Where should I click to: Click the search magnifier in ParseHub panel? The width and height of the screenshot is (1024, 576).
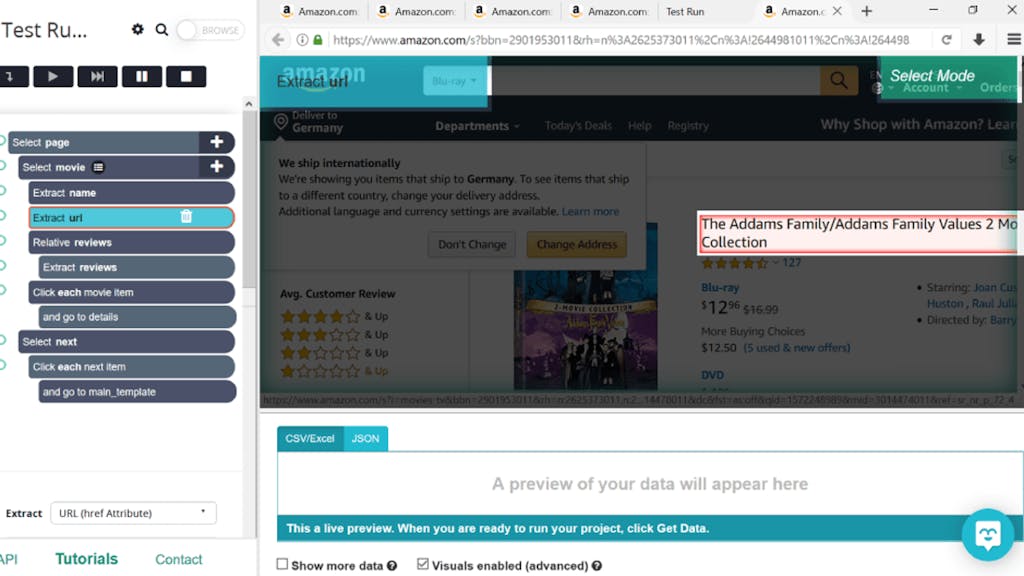point(161,29)
